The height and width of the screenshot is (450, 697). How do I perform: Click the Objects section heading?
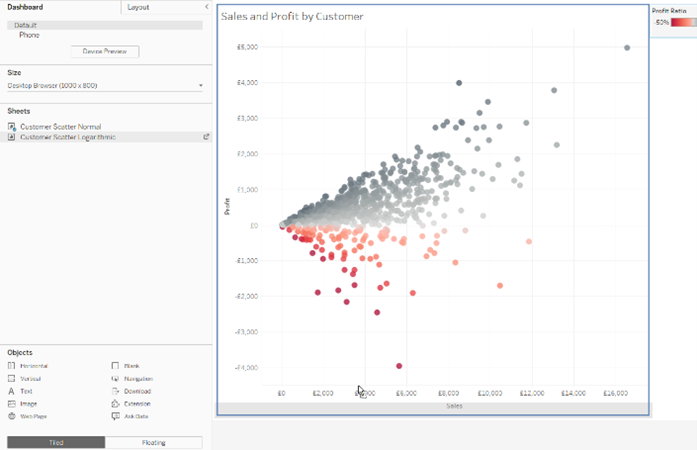pos(20,353)
